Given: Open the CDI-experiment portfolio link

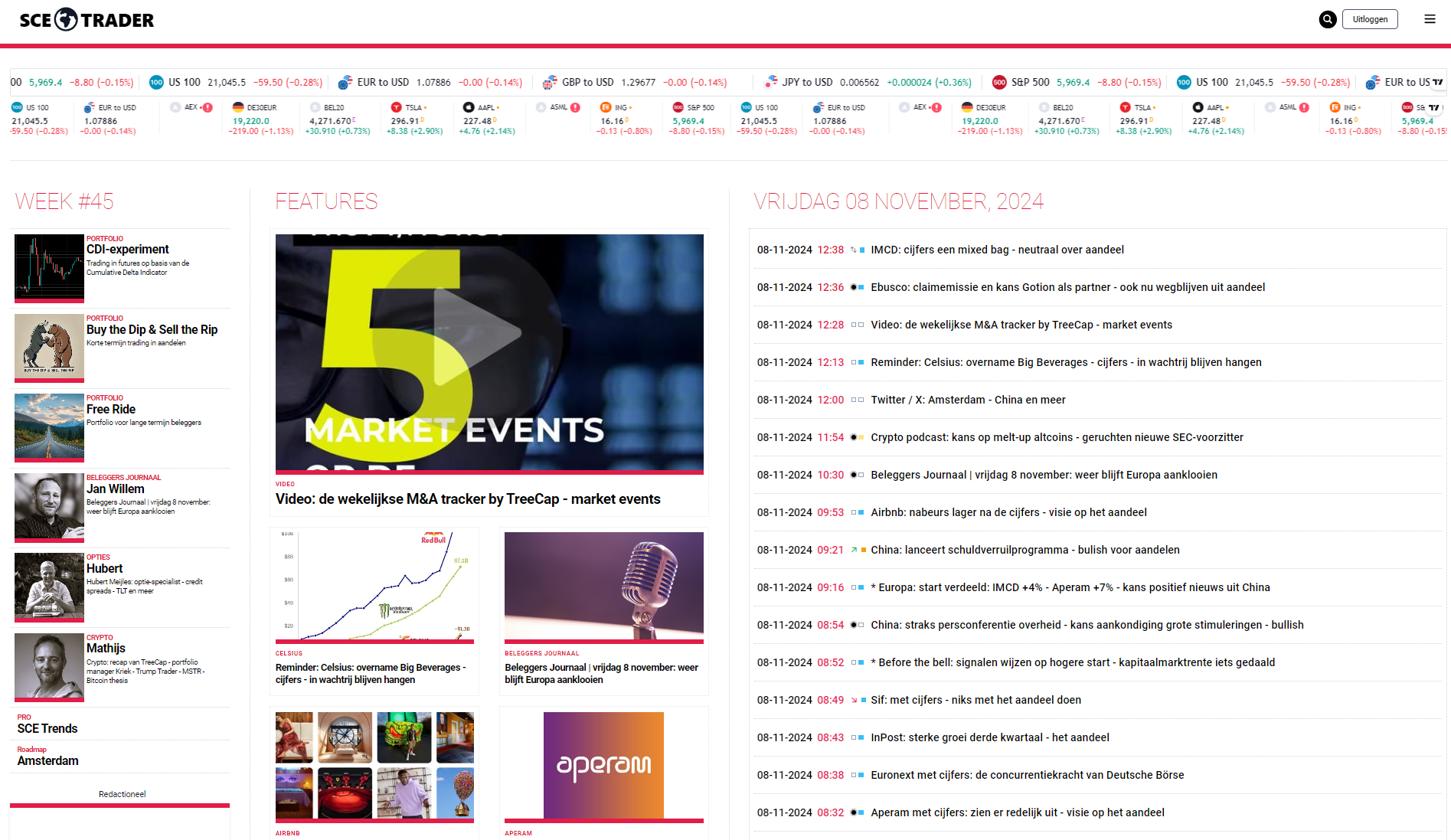Looking at the screenshot, I should [127, 250].
